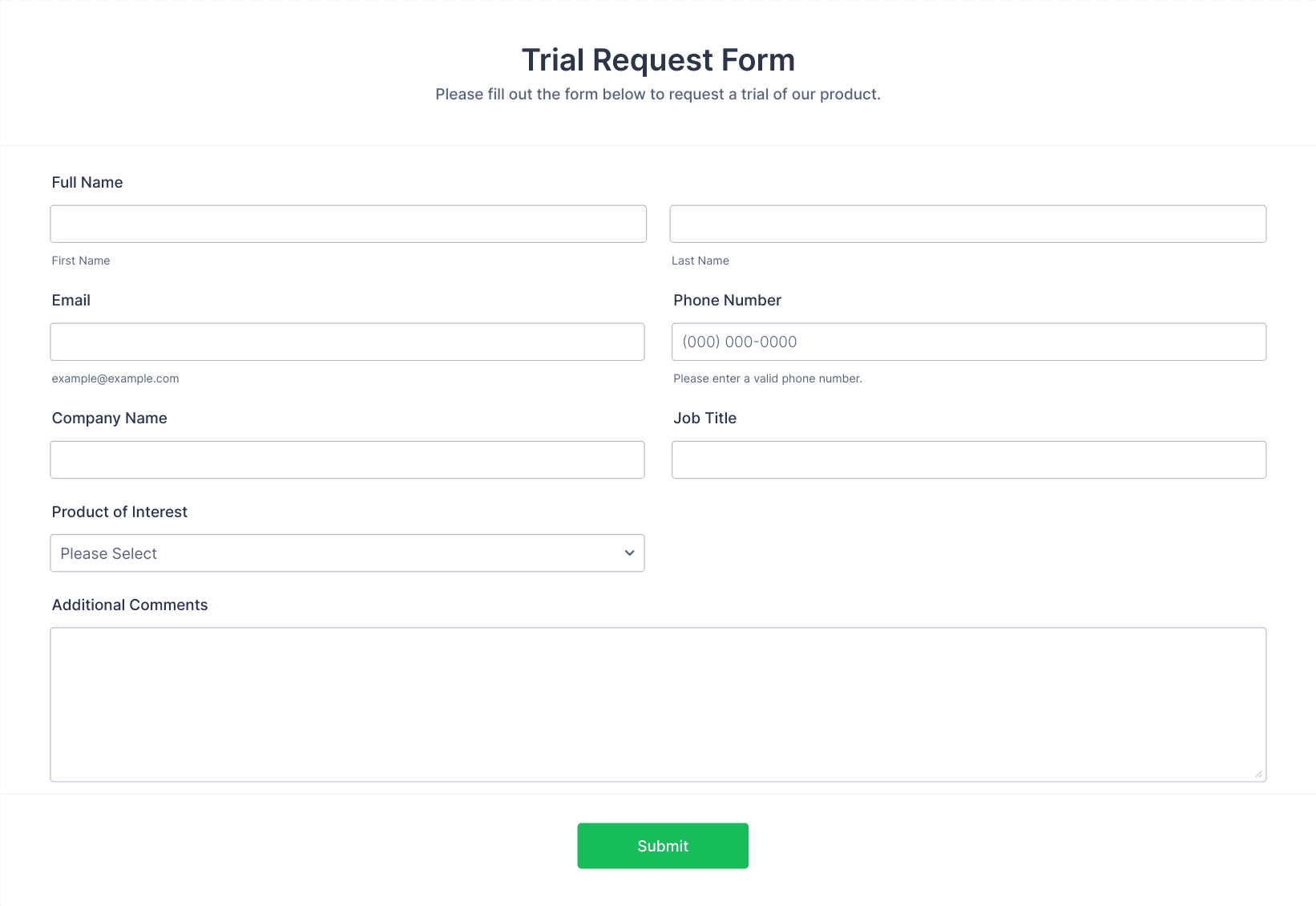Click the Job Title field
The image size is (1316, 906).
[969, 459]
